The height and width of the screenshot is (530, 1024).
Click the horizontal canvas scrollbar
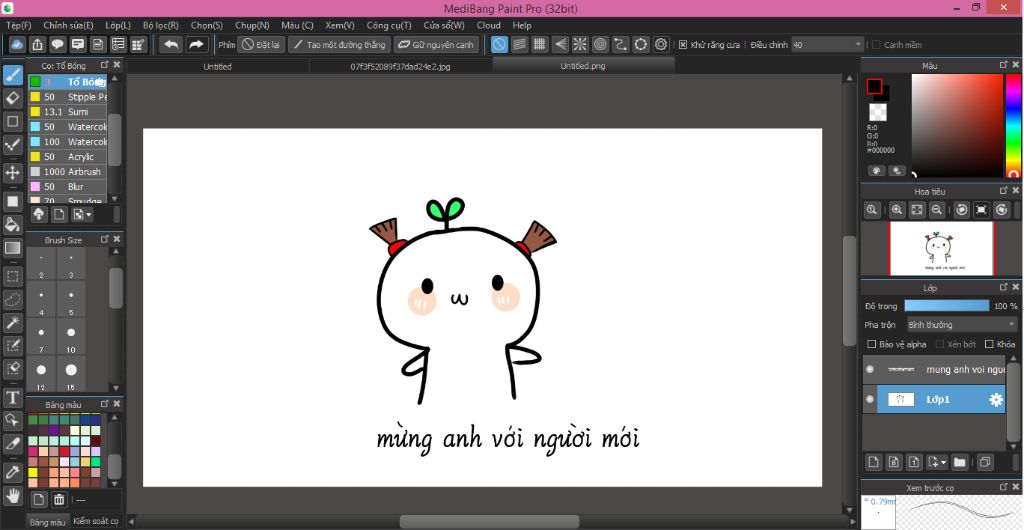489,522
